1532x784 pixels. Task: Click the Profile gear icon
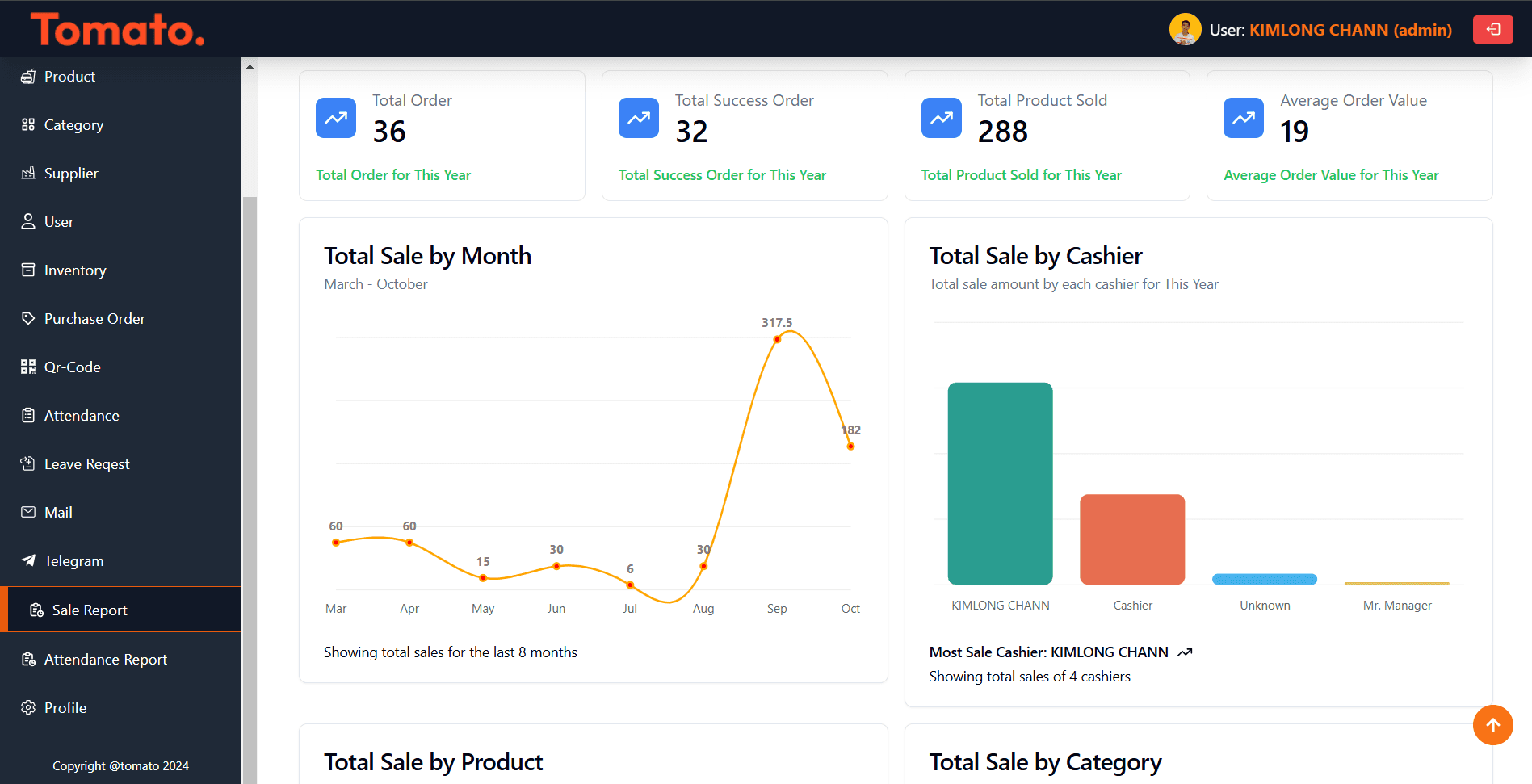(28, 707)
